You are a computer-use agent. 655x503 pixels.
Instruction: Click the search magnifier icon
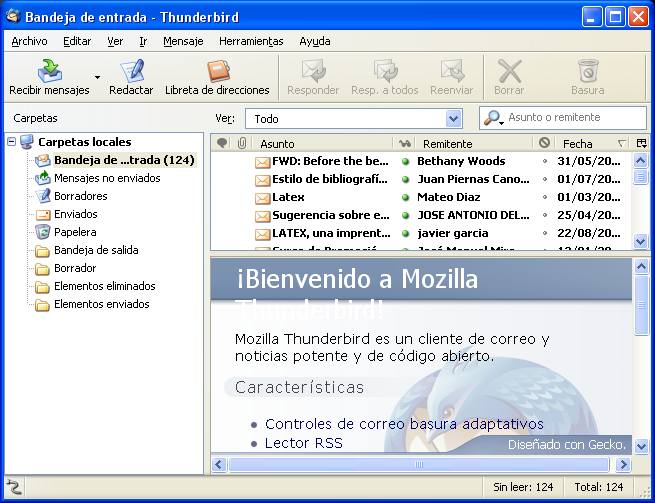point(493,118)
